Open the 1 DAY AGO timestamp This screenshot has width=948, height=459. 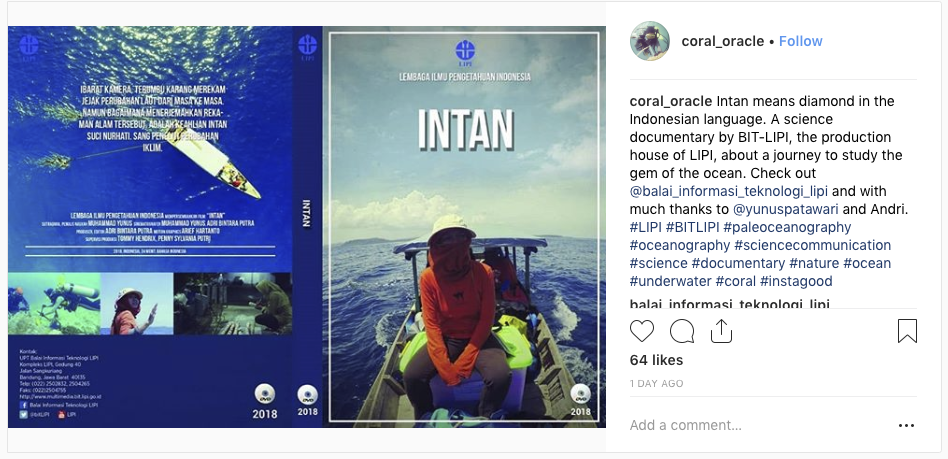[x=656, y=383]
